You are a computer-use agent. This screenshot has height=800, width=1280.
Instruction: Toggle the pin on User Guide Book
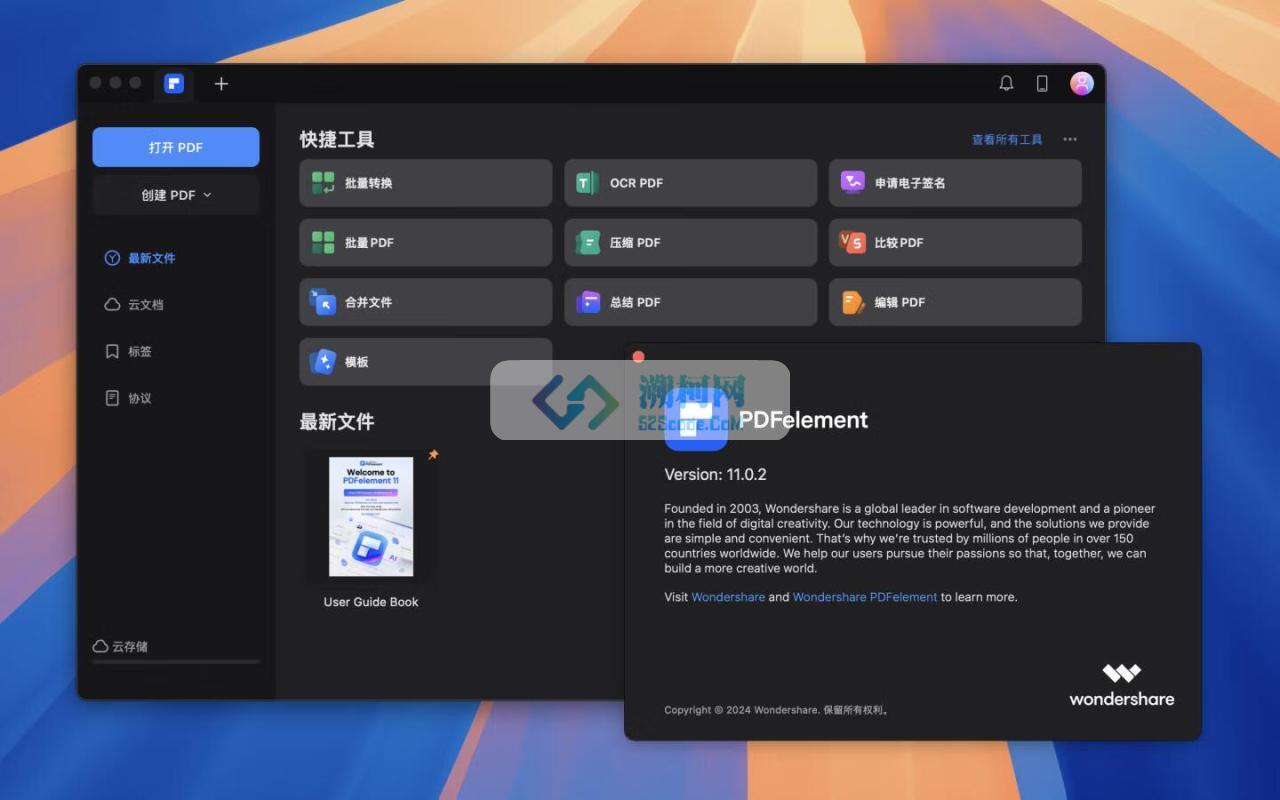pyautogui.click(x=433, y=454)
